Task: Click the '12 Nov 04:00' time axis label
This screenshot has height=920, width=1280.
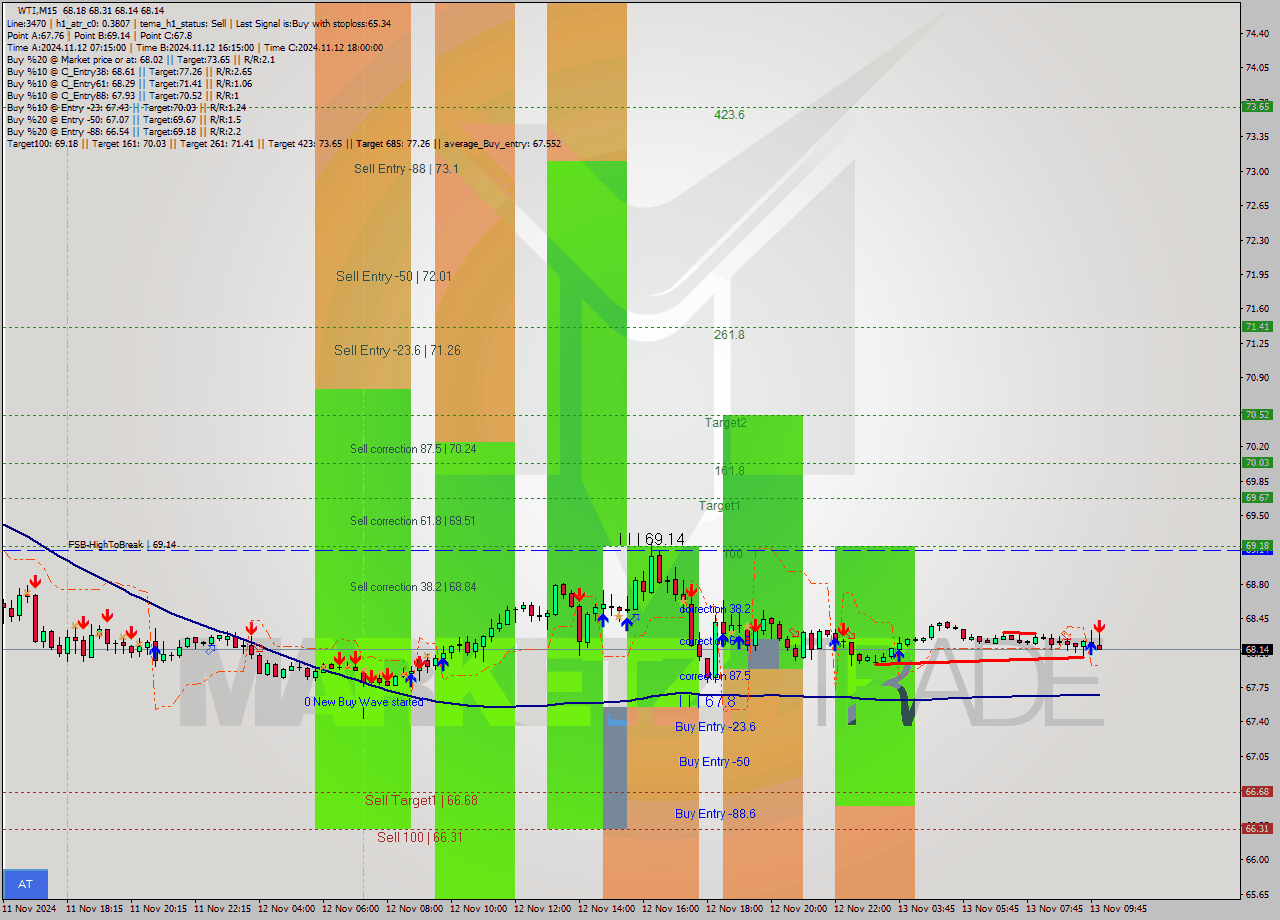Action: [288, 909]
